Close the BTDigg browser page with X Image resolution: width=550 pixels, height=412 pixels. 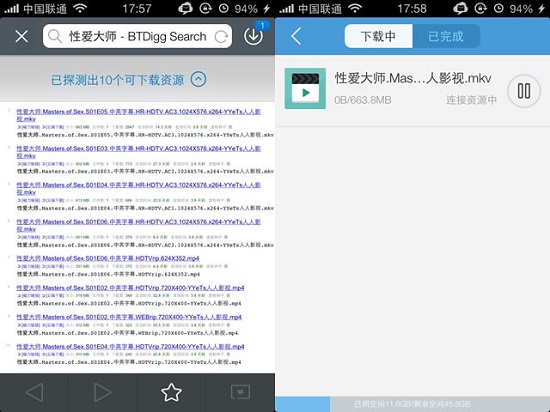21,36
